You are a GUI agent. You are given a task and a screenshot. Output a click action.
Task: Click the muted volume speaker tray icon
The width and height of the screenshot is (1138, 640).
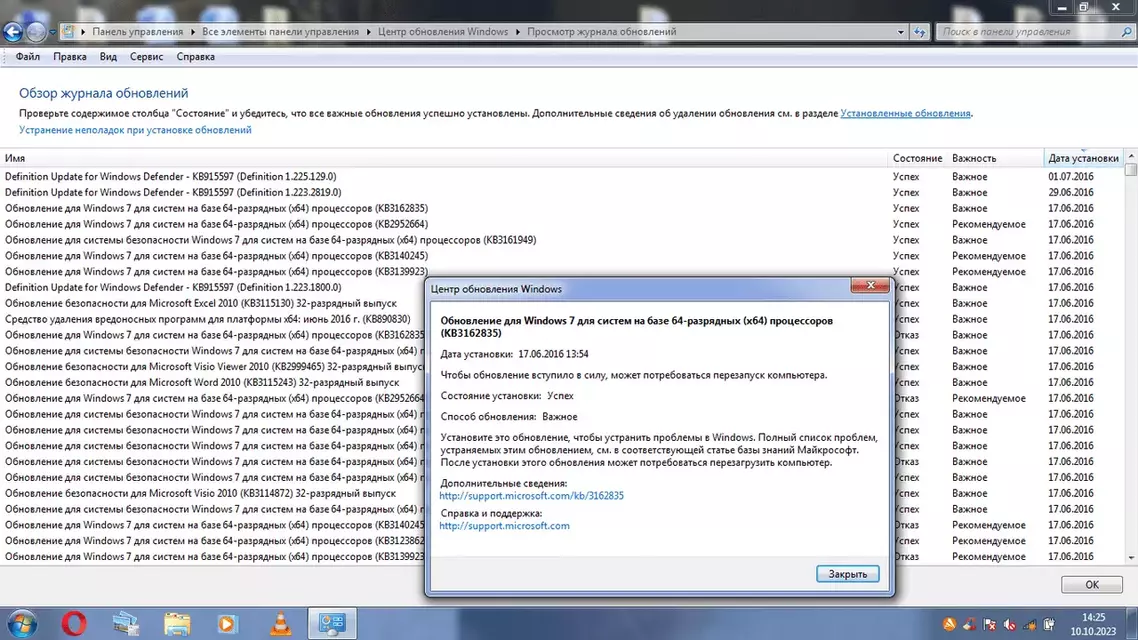pos(1010,624)
